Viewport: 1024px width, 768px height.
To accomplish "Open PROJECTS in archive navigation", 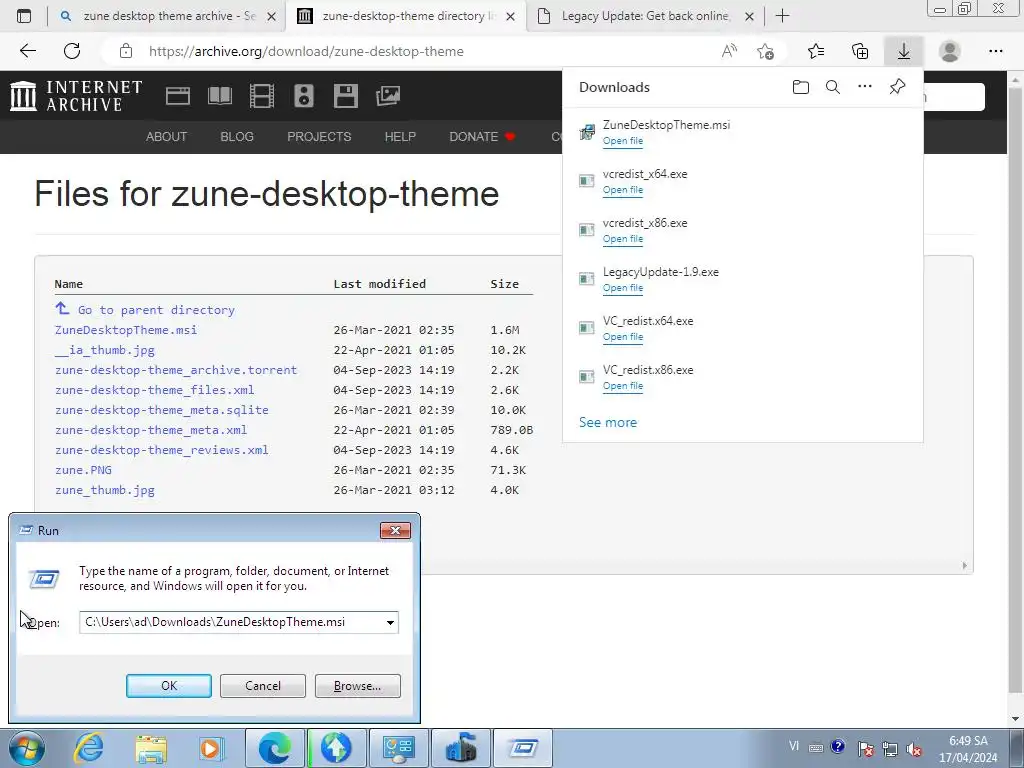I will [x=319, y=136].
